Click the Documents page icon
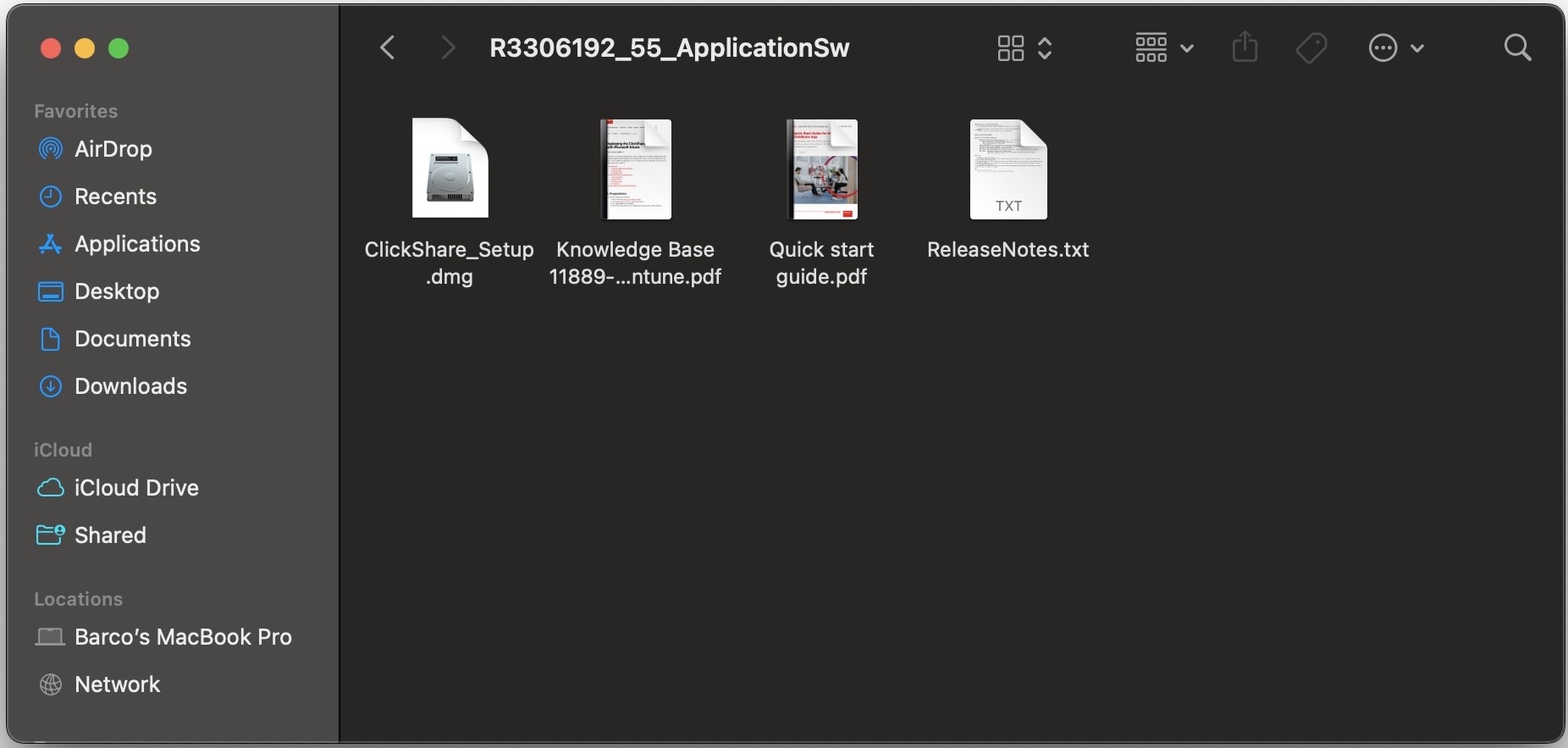This screenshot has height=748, width=1568. [x=51, y=339]
